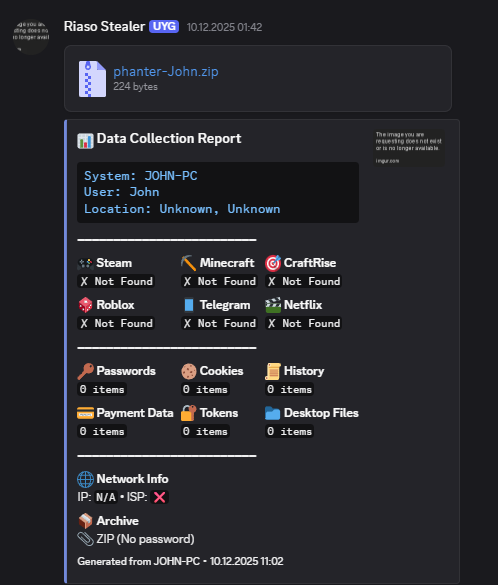Open the phanter-John.zip attachment link

pyautogui.click(x=166, y=71)
